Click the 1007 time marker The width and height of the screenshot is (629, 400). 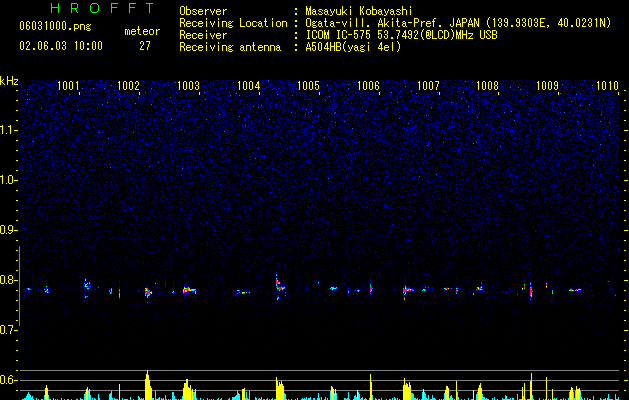428,86
